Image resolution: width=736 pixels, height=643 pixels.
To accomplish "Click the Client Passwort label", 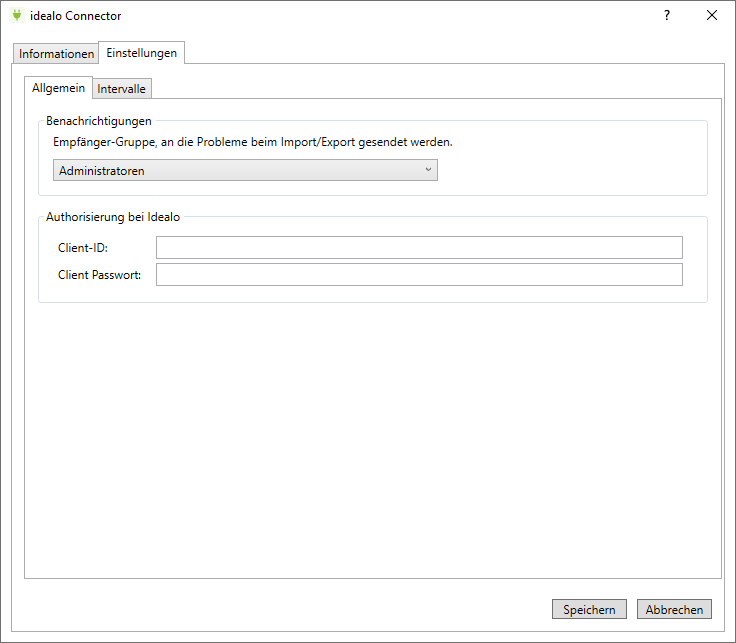I will (99, 275).
